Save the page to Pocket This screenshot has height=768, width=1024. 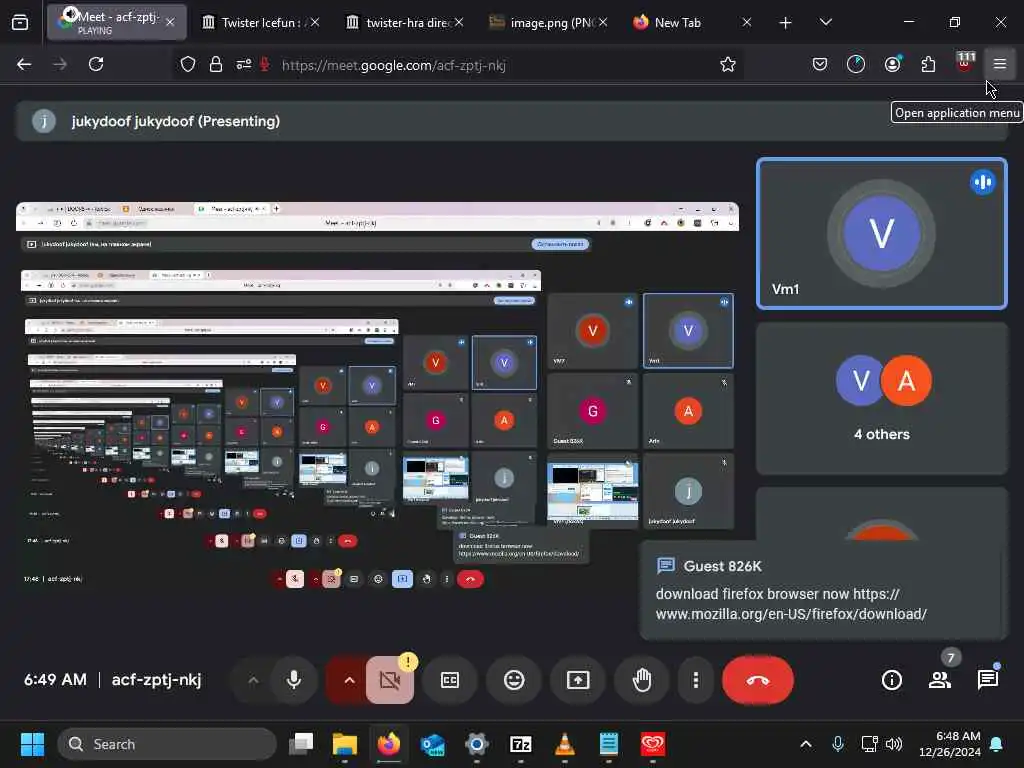(x=820, y=64)
